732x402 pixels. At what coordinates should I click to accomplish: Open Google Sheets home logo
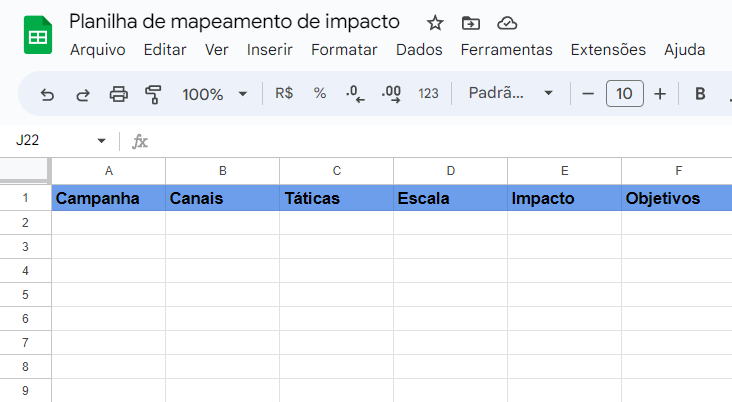pos(38,35)
